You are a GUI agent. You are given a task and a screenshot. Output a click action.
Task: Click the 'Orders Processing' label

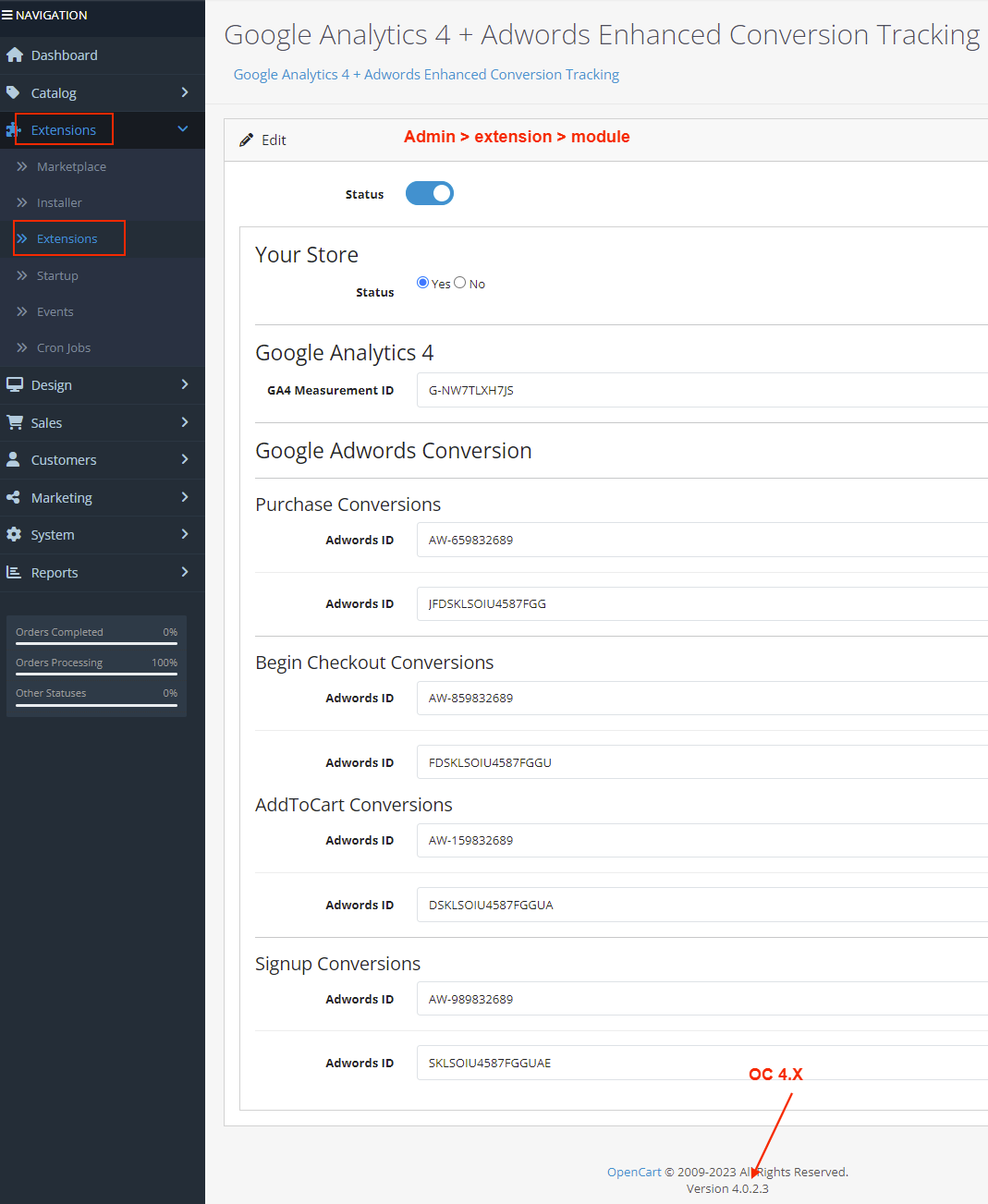59,663
